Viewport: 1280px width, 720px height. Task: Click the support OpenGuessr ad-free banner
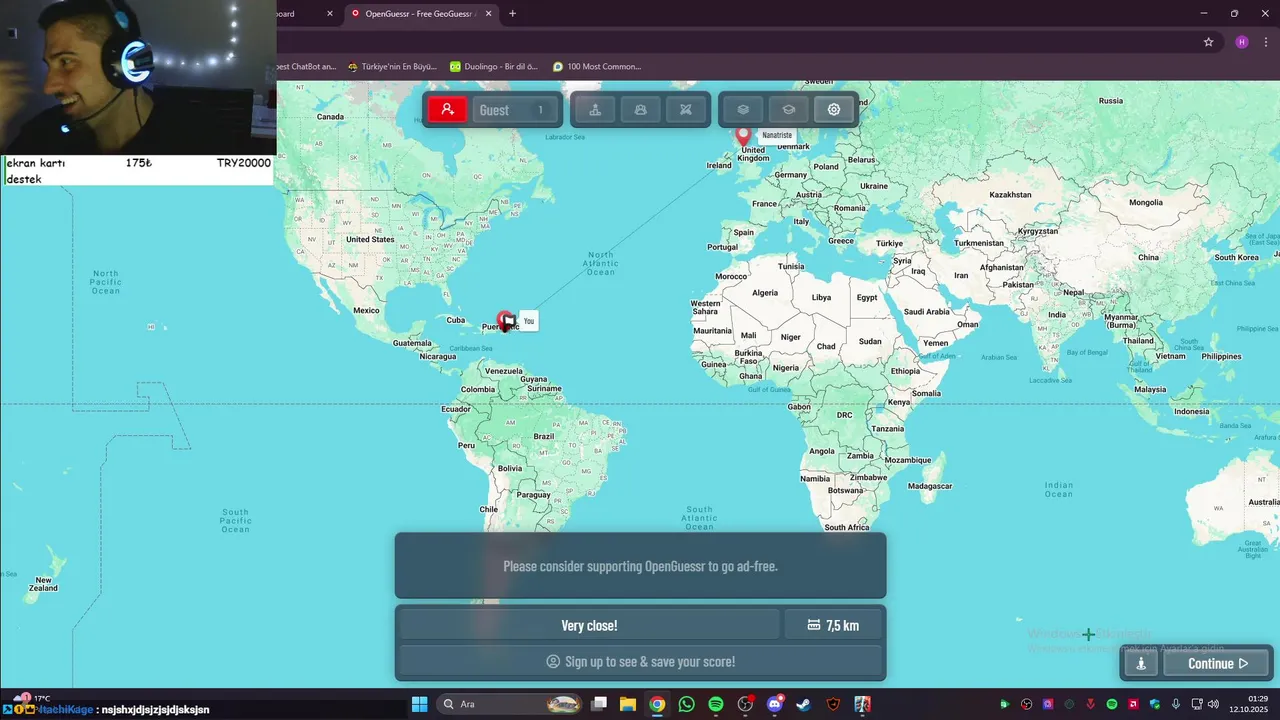coord(640,566)
